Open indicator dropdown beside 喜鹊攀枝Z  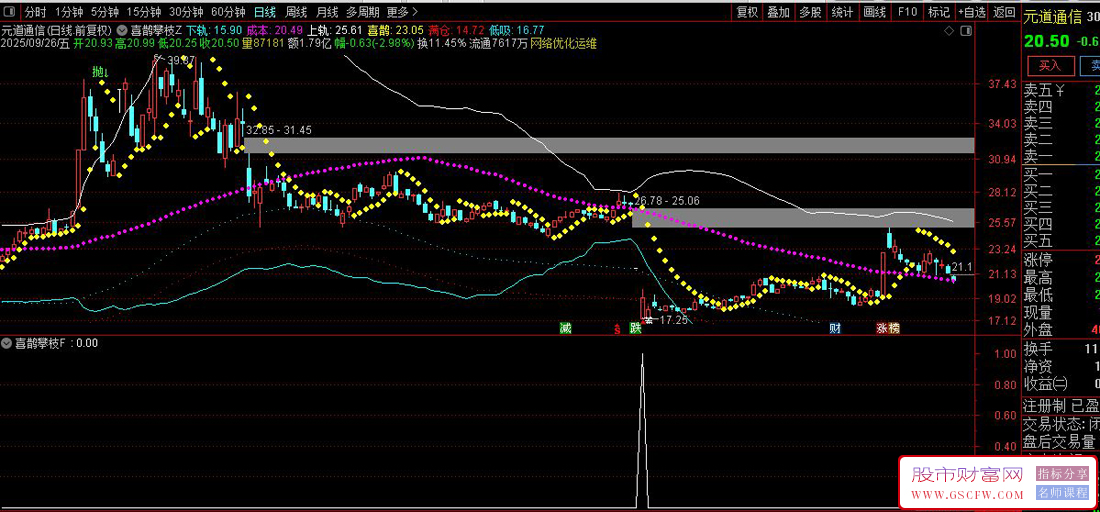pyautogui.click(x=122, y=30)
